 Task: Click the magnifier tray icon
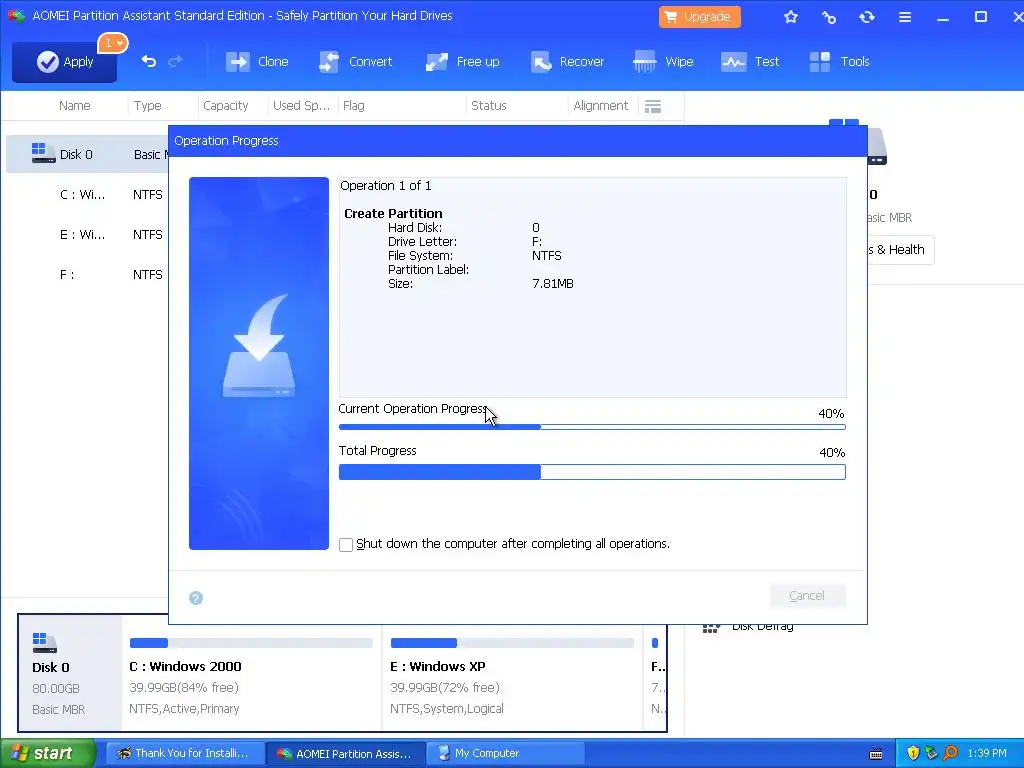click(950, 754)
